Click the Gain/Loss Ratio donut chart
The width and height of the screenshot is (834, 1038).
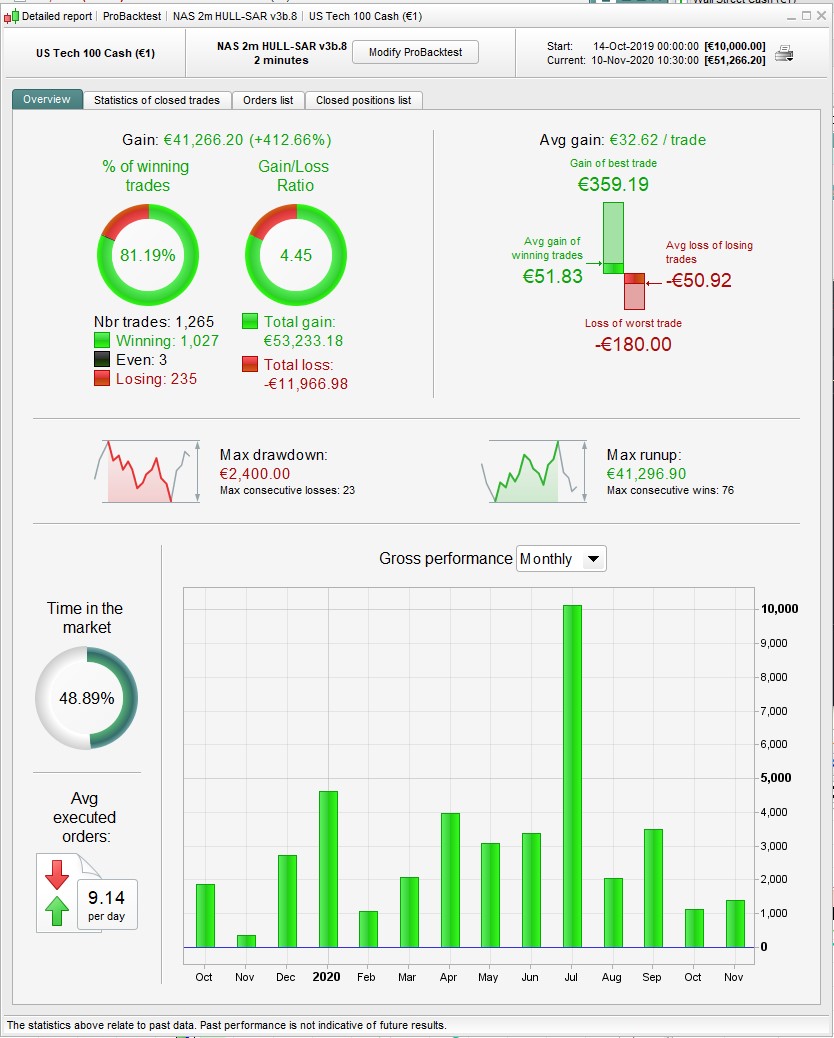click(296, 255)
